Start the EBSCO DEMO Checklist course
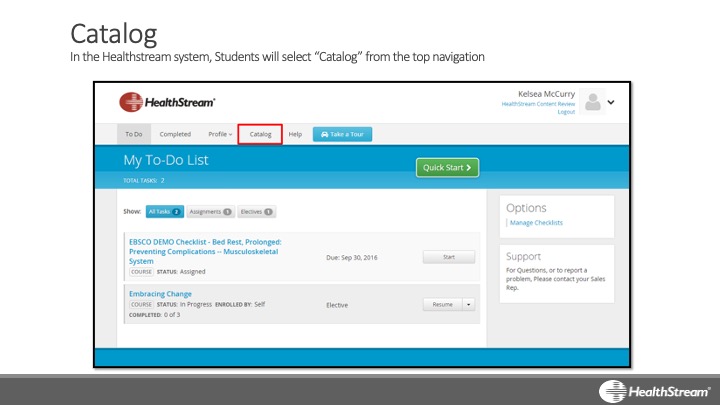This screenshot has height=405, width=720. point(449,257)
